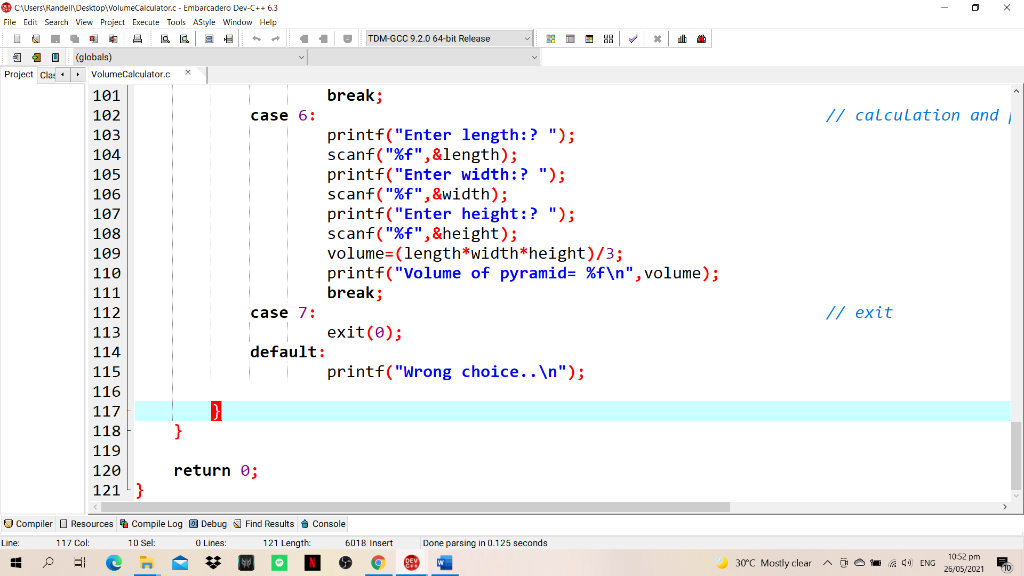Viewport: 1024px width, 576px height.
Task: Open the profiling analysis chart icon
Action: coord(680,39)
